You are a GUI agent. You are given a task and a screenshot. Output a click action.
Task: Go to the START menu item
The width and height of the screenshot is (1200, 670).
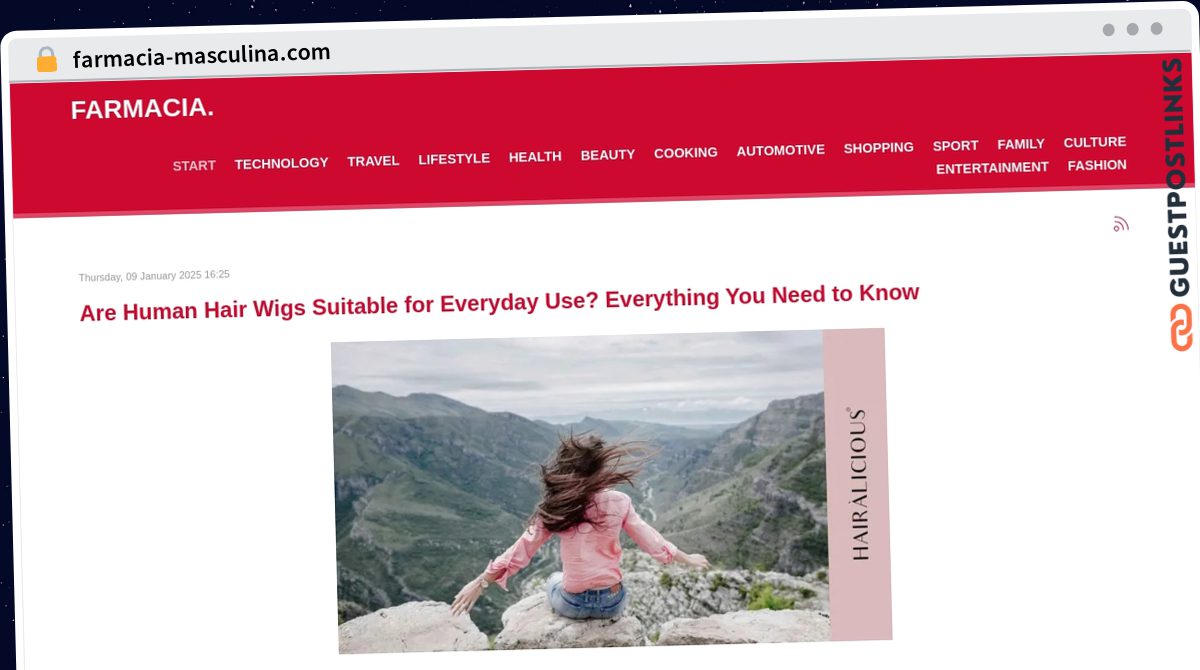click(x=194, y=165)
